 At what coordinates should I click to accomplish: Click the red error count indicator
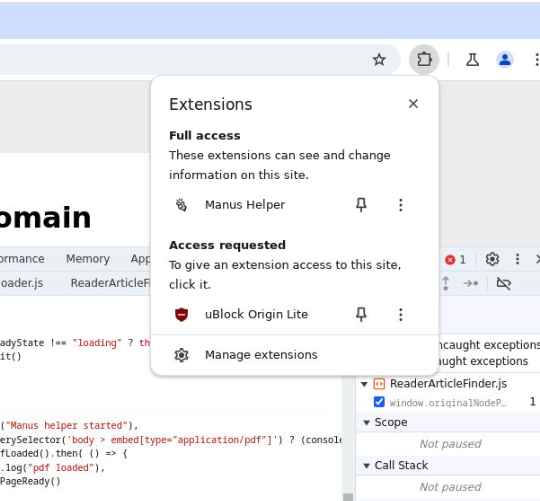click(455, 260)
